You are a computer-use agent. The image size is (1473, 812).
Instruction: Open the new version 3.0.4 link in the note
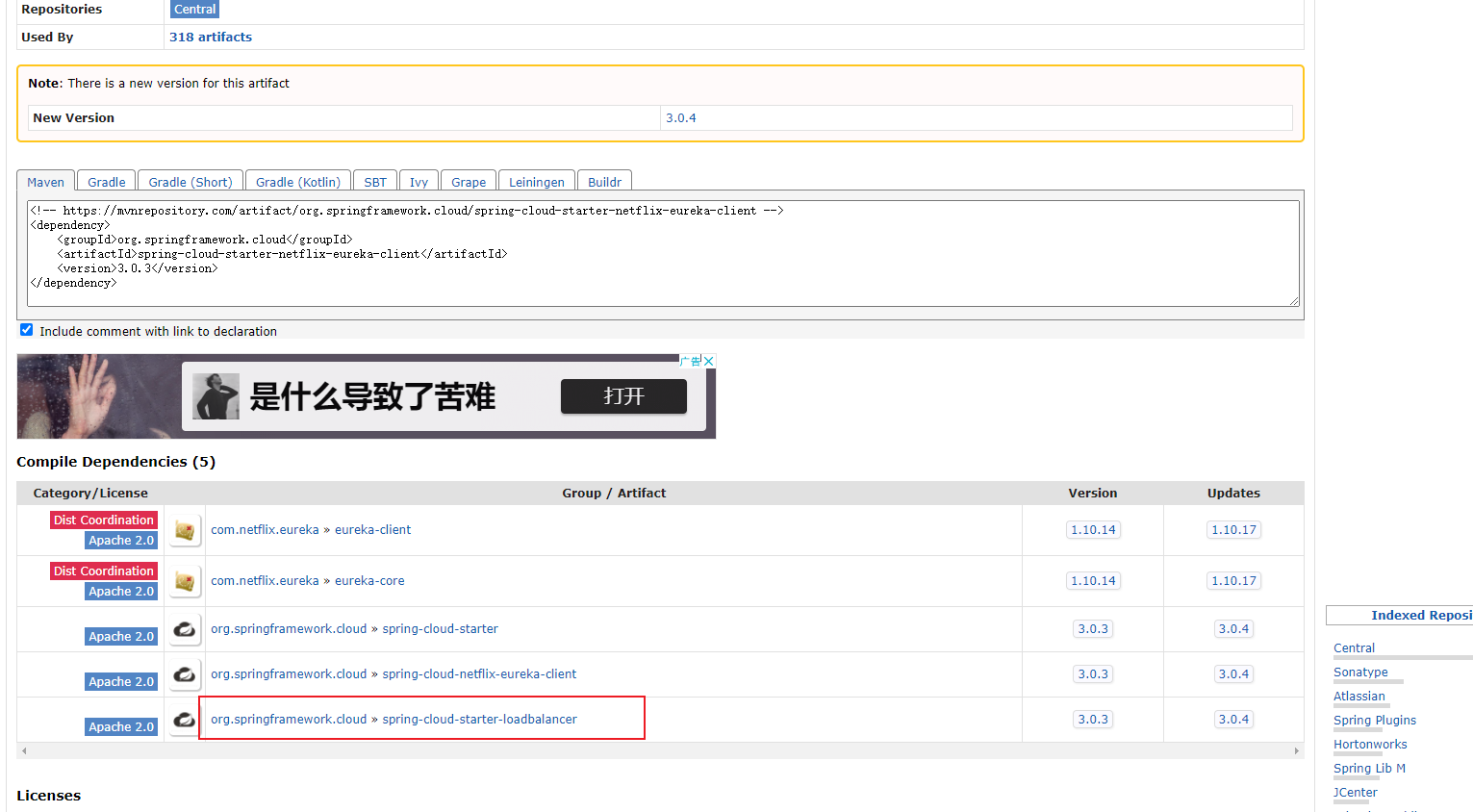click(x=681, y=118)
